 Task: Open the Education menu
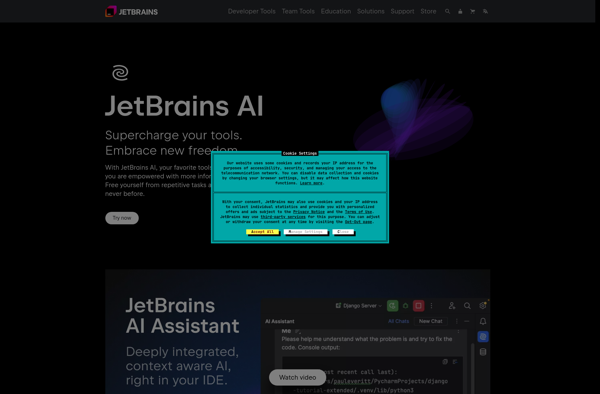(336, 11)
